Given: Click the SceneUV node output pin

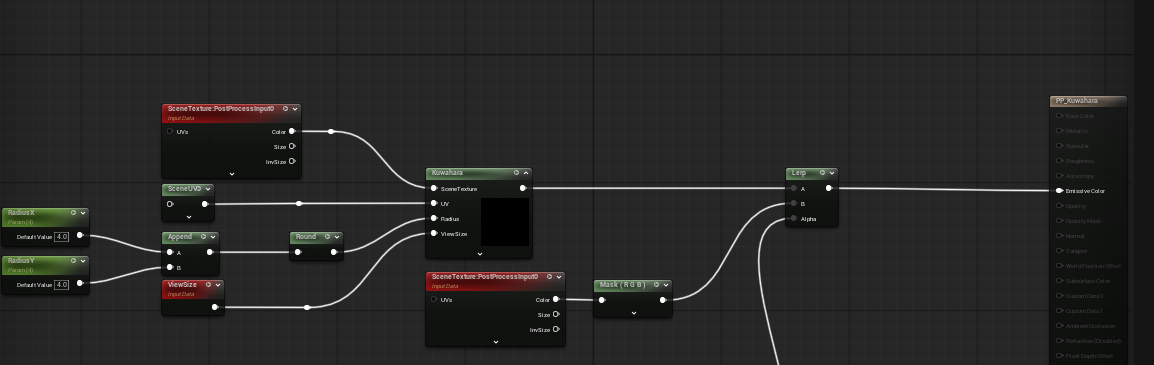Looking at the screenshot, I should [205, 204].
